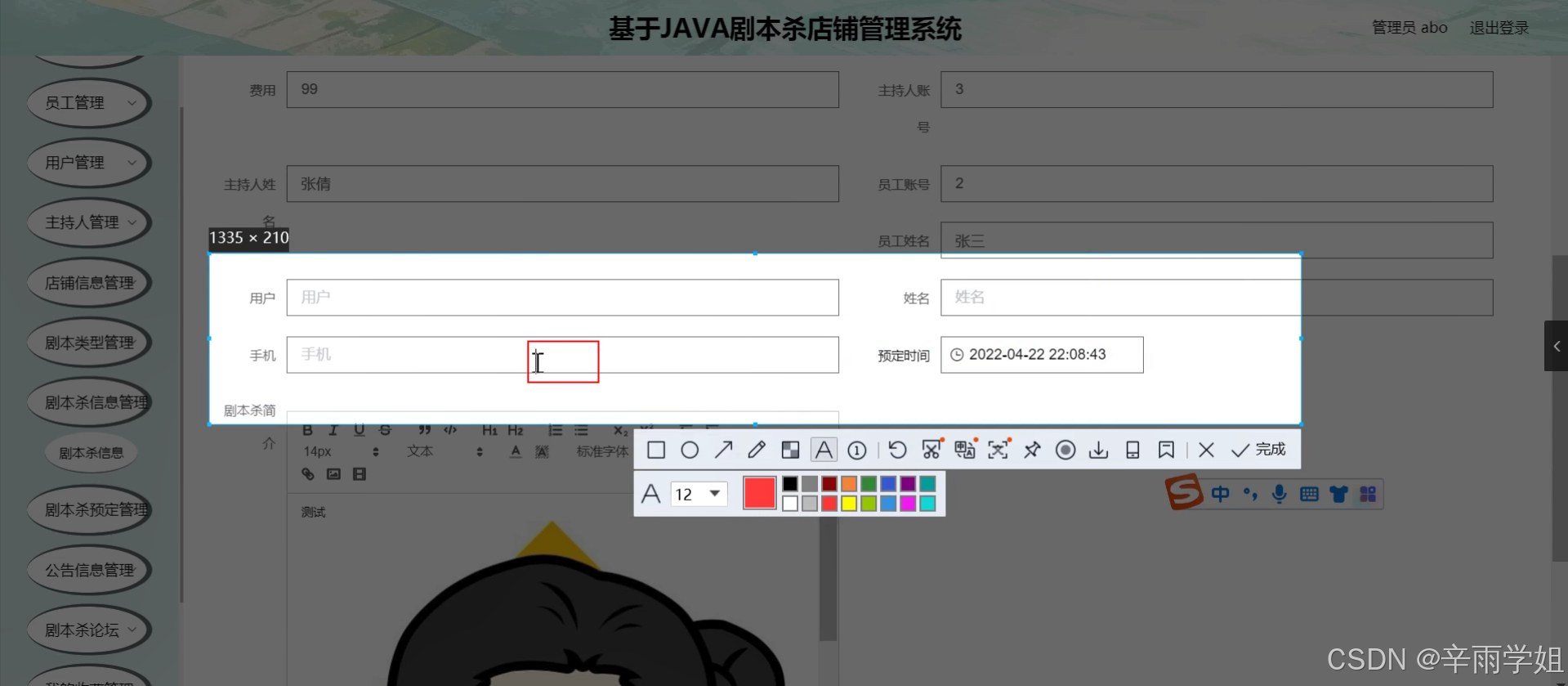Screen dimensions: 1568x686
Task: Insert a bullet list in the editor
Action: coord(581,430)
